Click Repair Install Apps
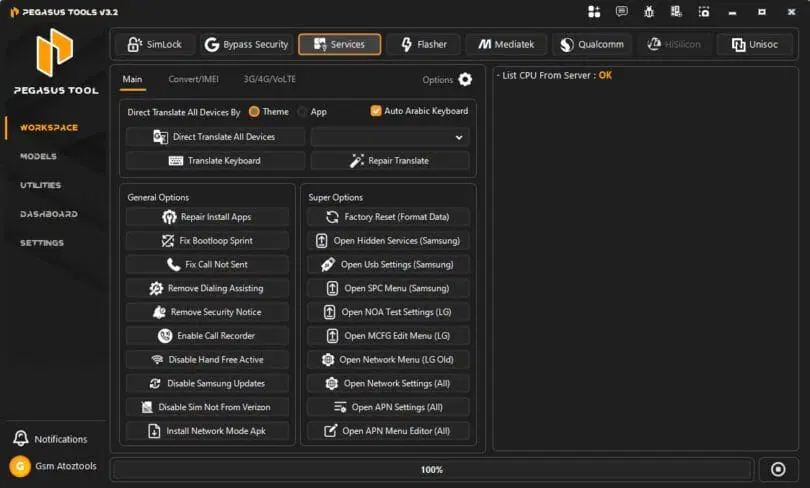Screen dimensions: 810x488 (207, 217)
